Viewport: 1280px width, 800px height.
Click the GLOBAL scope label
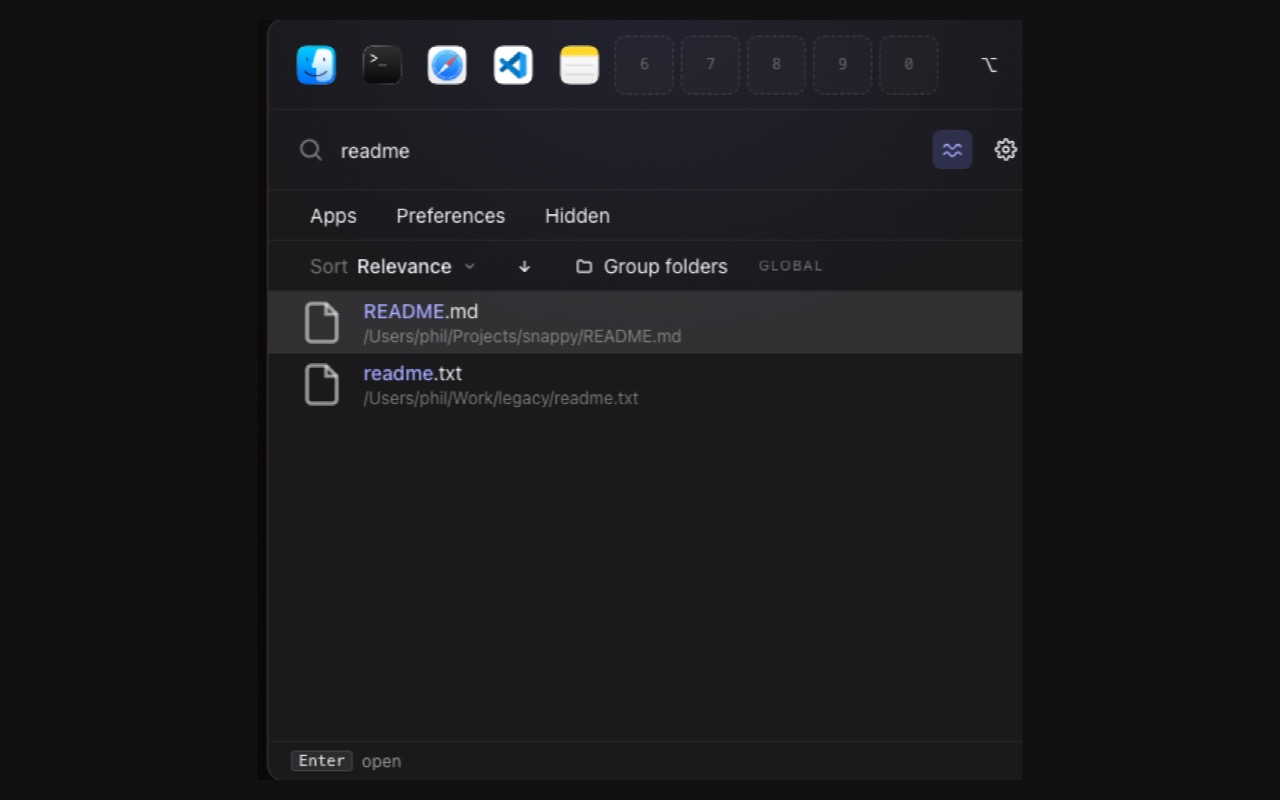(790, 266)
